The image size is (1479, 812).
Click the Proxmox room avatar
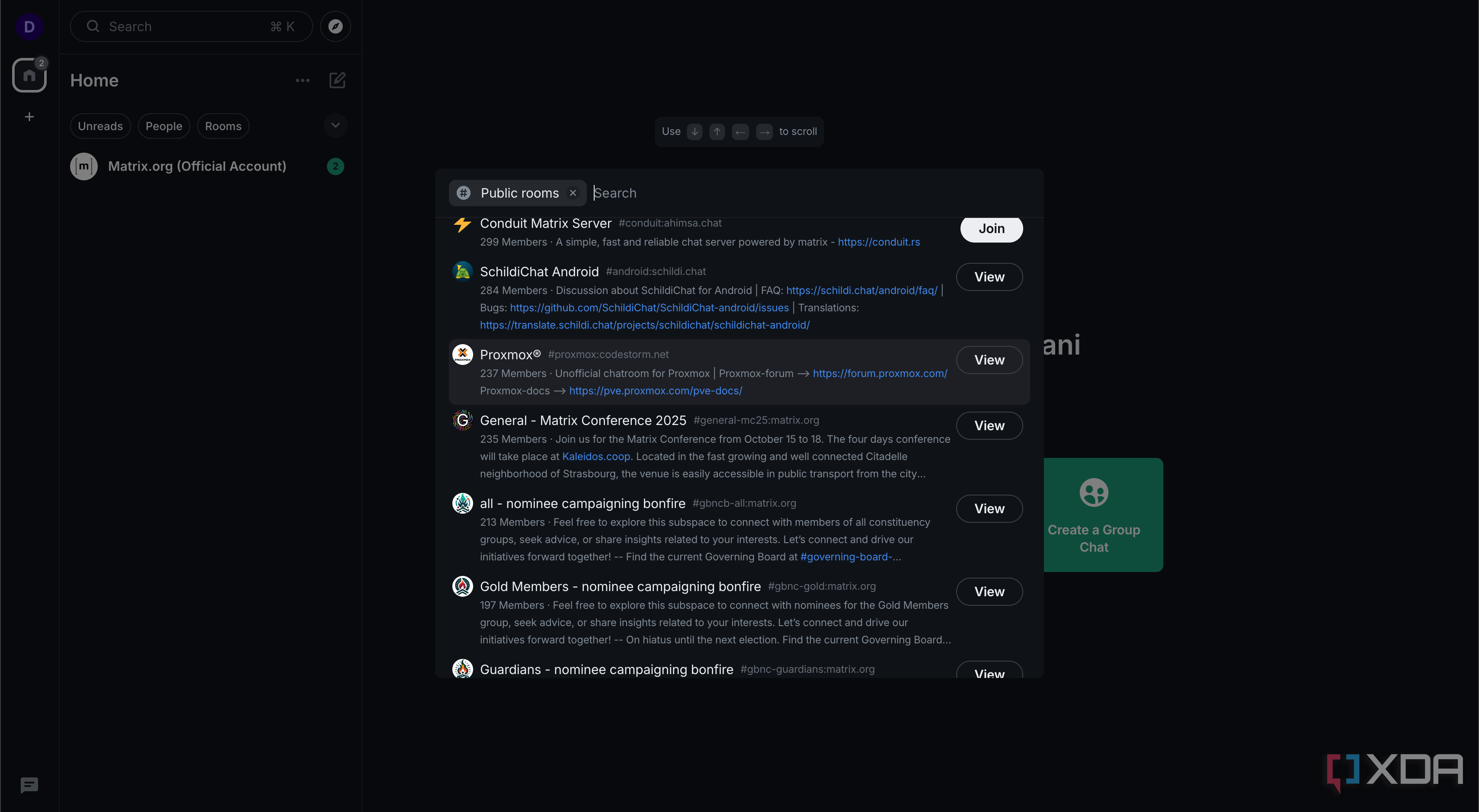(462, 355)
